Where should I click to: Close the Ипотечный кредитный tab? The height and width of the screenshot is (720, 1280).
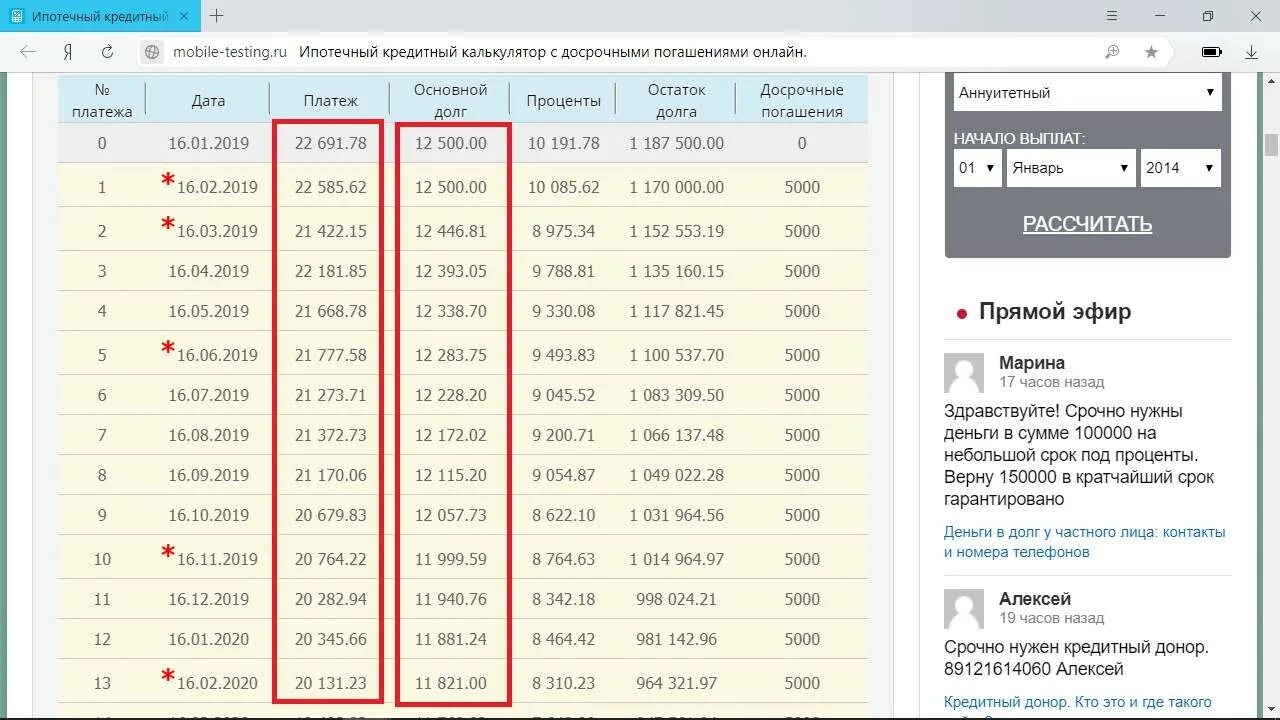pyautogui.click(x=184, y=16)
